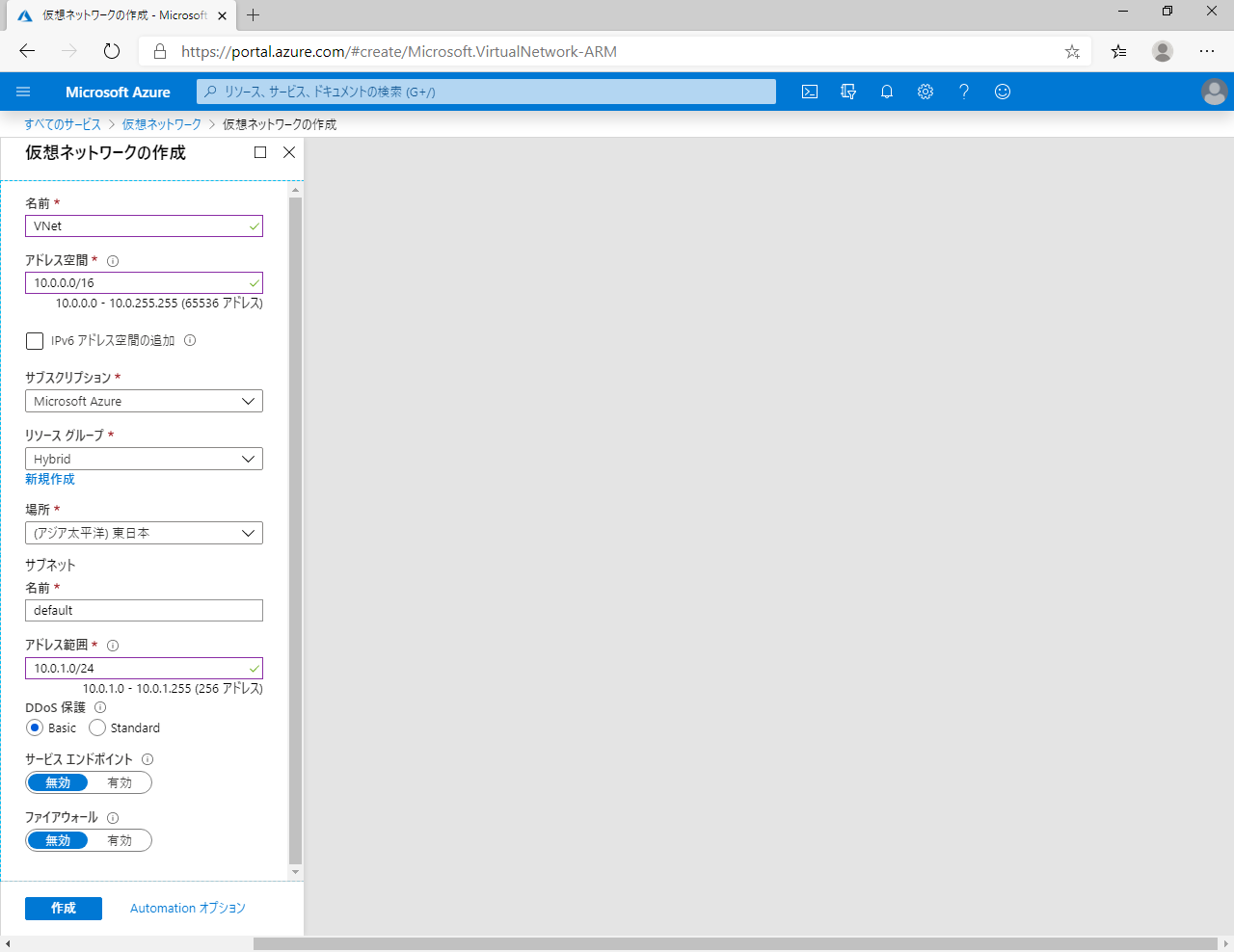The image size is (1234, 952).
Task: Open the help question mark menu
Action: pos(964,92)
